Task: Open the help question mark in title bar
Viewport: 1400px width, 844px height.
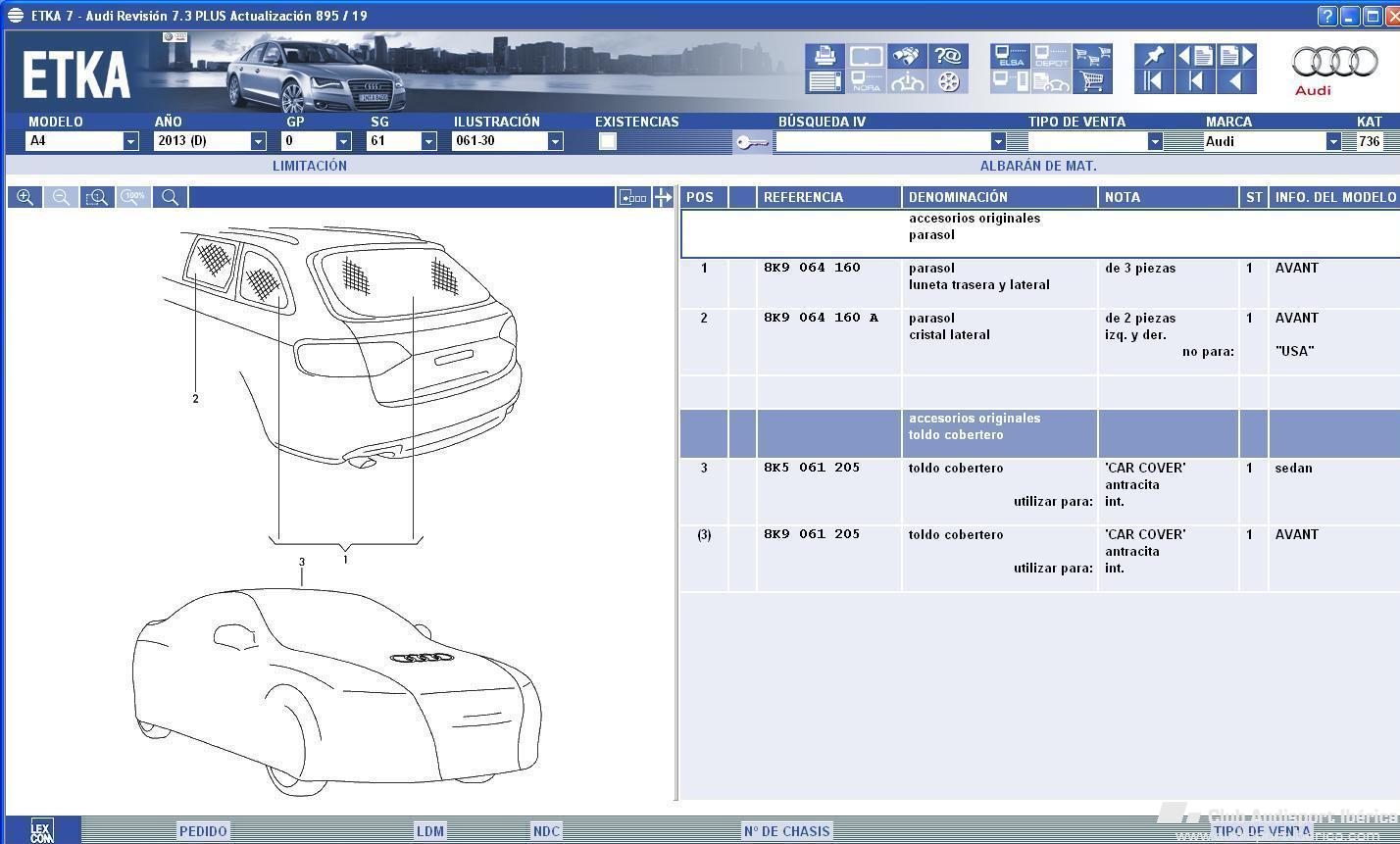Action: point(1326,16)
